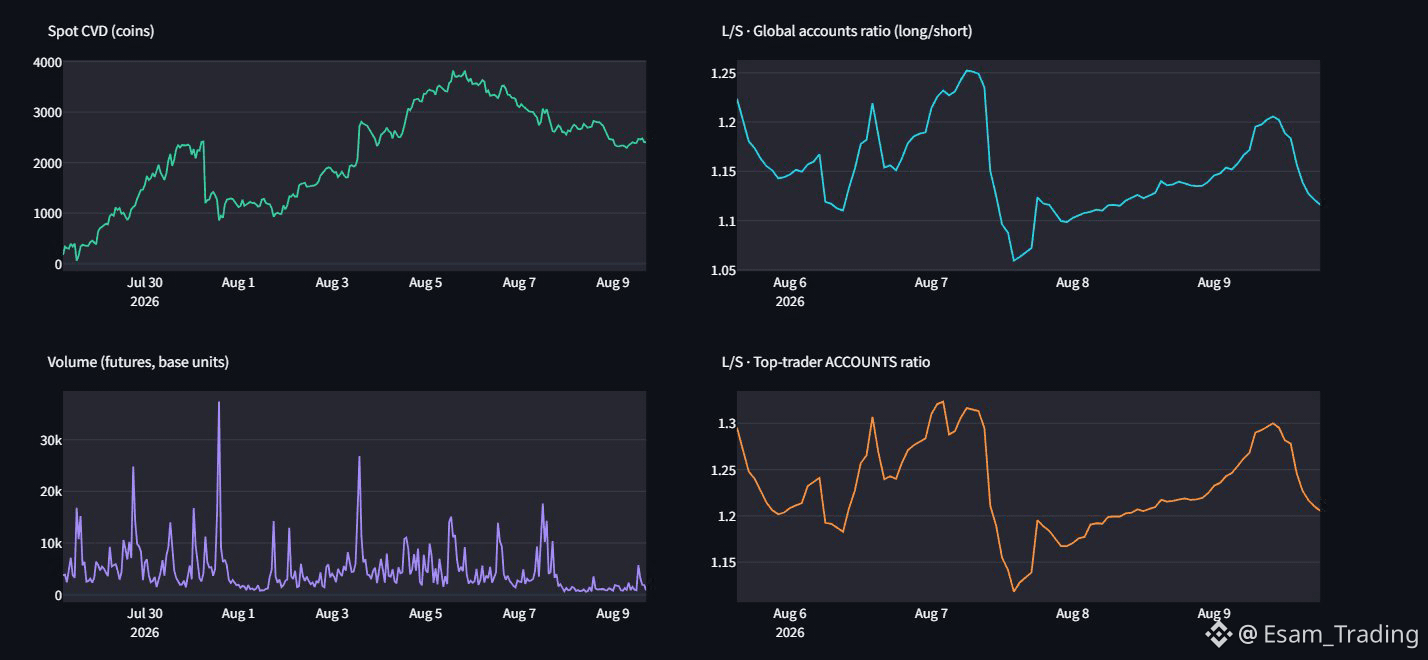This screenshot has height=660, width=1428.
Task: Click the 1.25 label on Global accounts ratio axis
Action: coord(724,74)
